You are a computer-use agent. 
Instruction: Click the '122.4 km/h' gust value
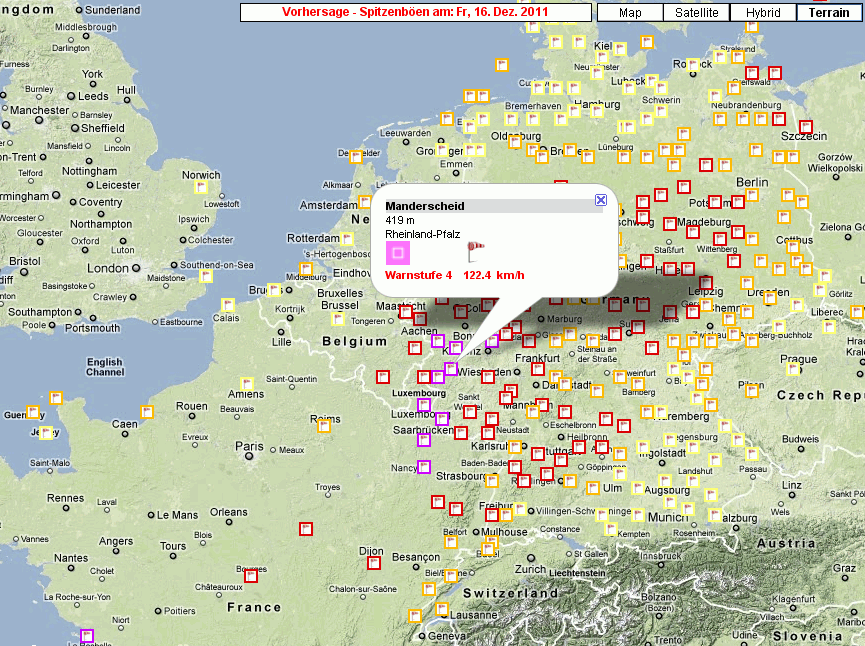tap(494, 275)
